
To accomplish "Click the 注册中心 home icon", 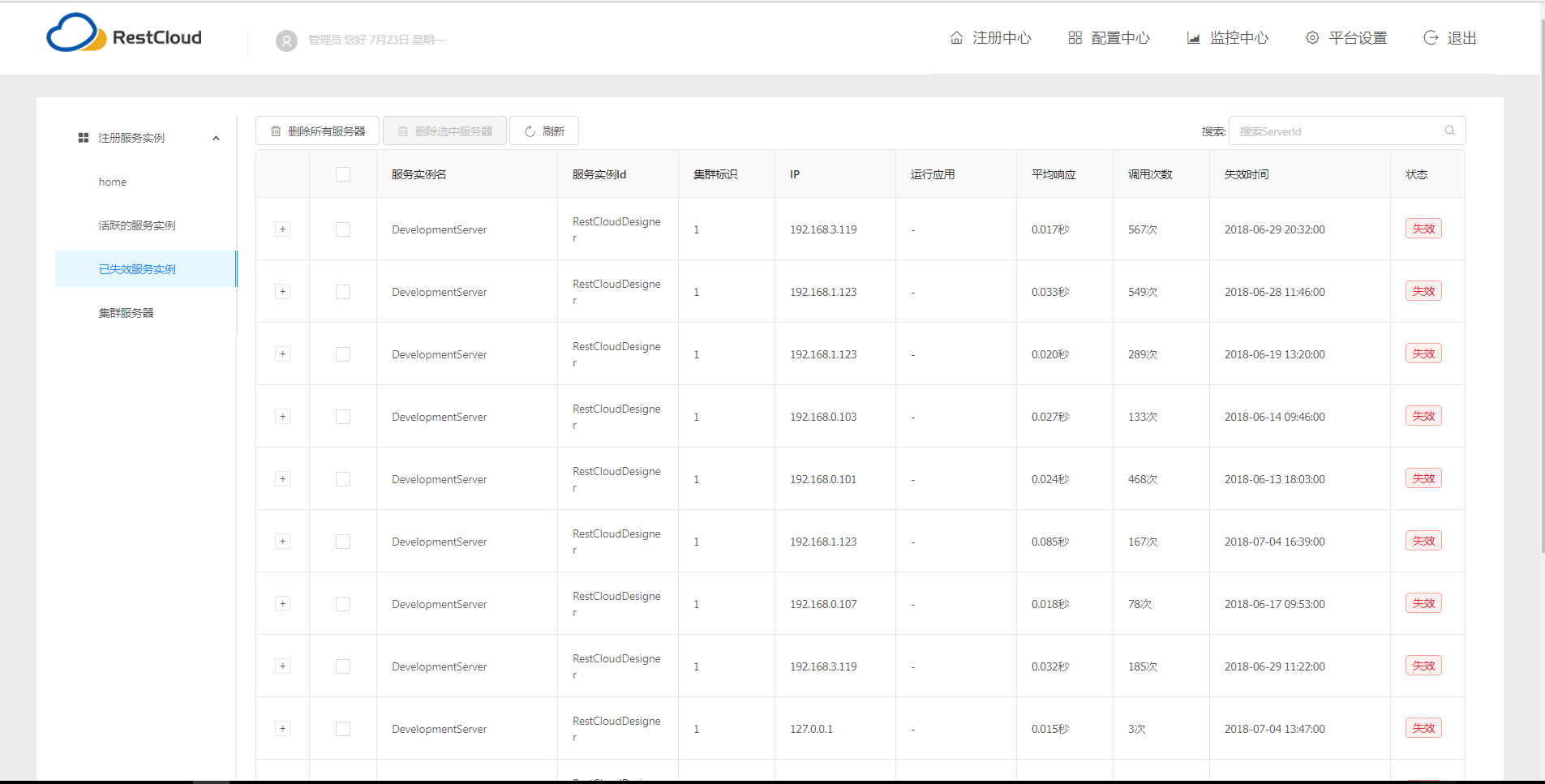I will (956, 38).
